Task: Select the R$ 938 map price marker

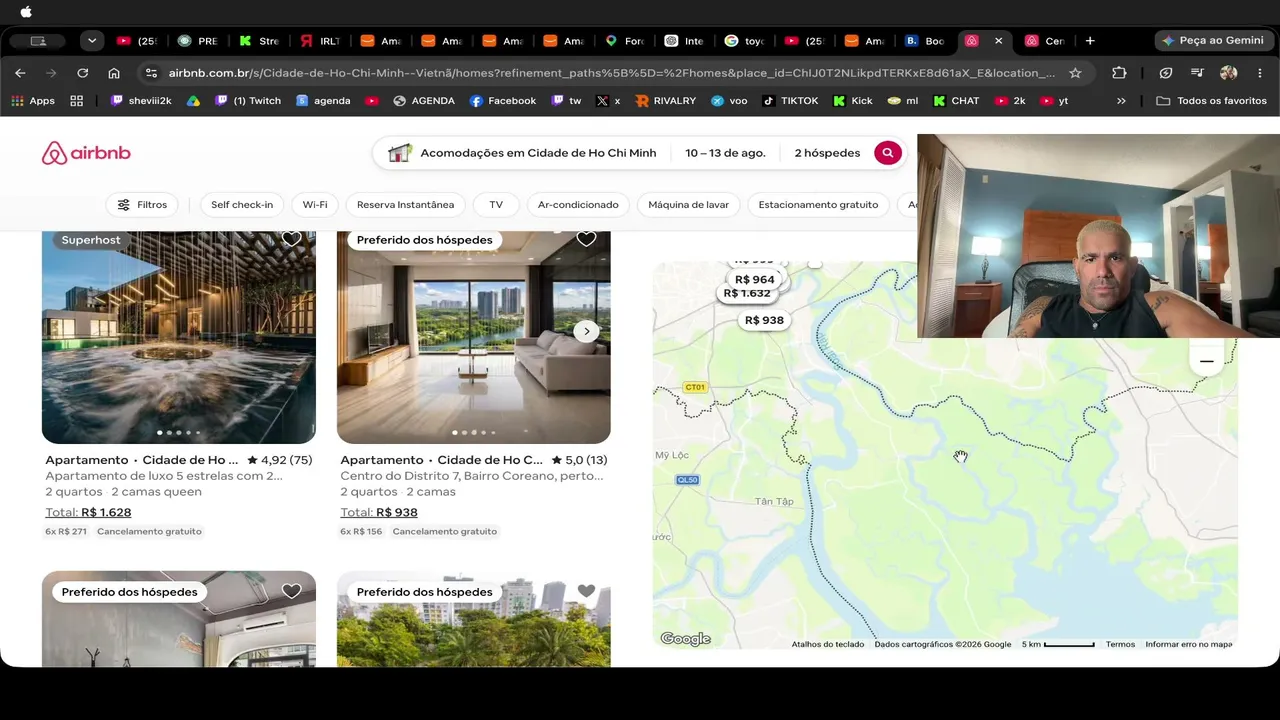Action: [x=764, y=320]
